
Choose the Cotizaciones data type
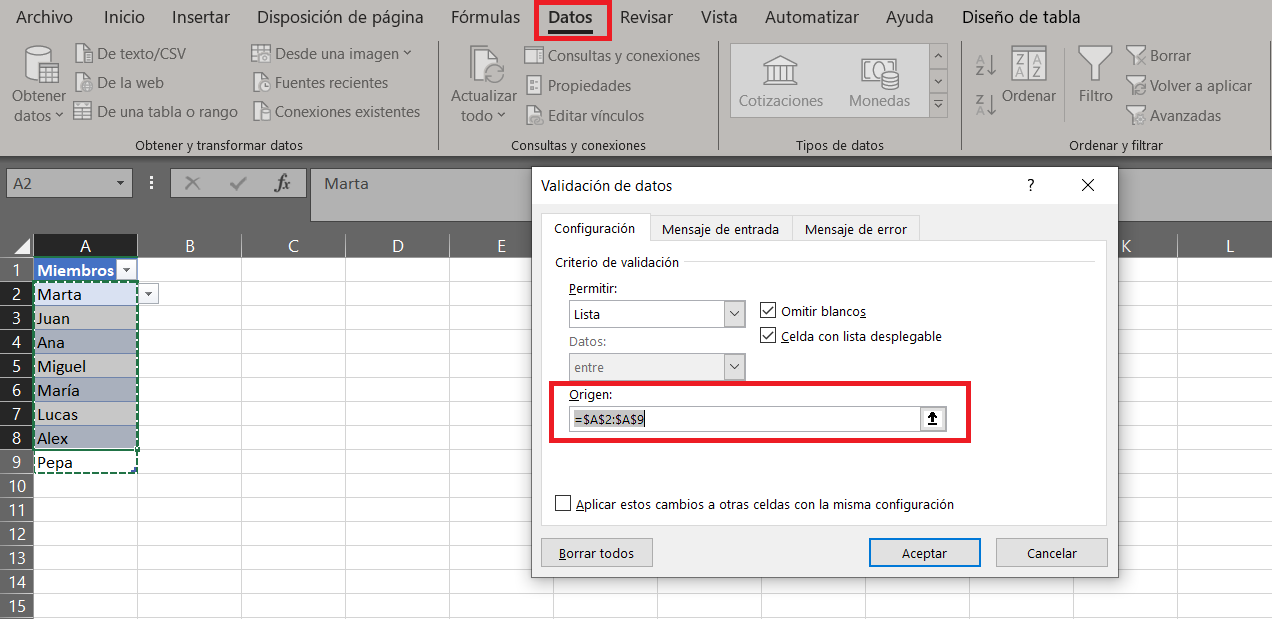tap(781, 81)
